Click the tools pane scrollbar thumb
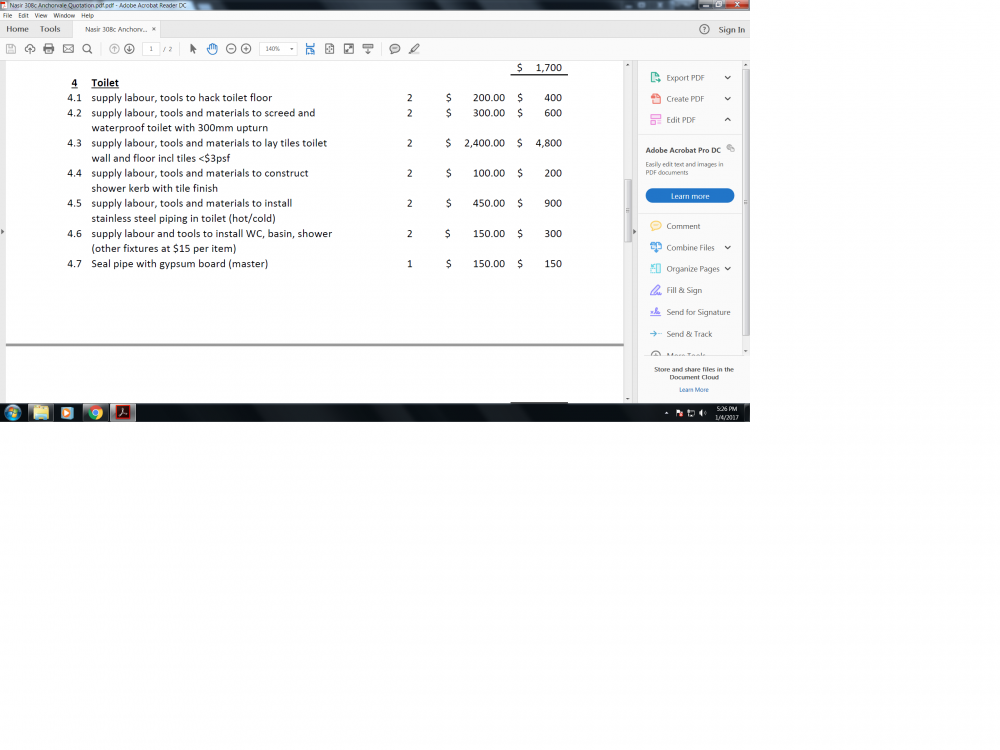 [746, 202]
